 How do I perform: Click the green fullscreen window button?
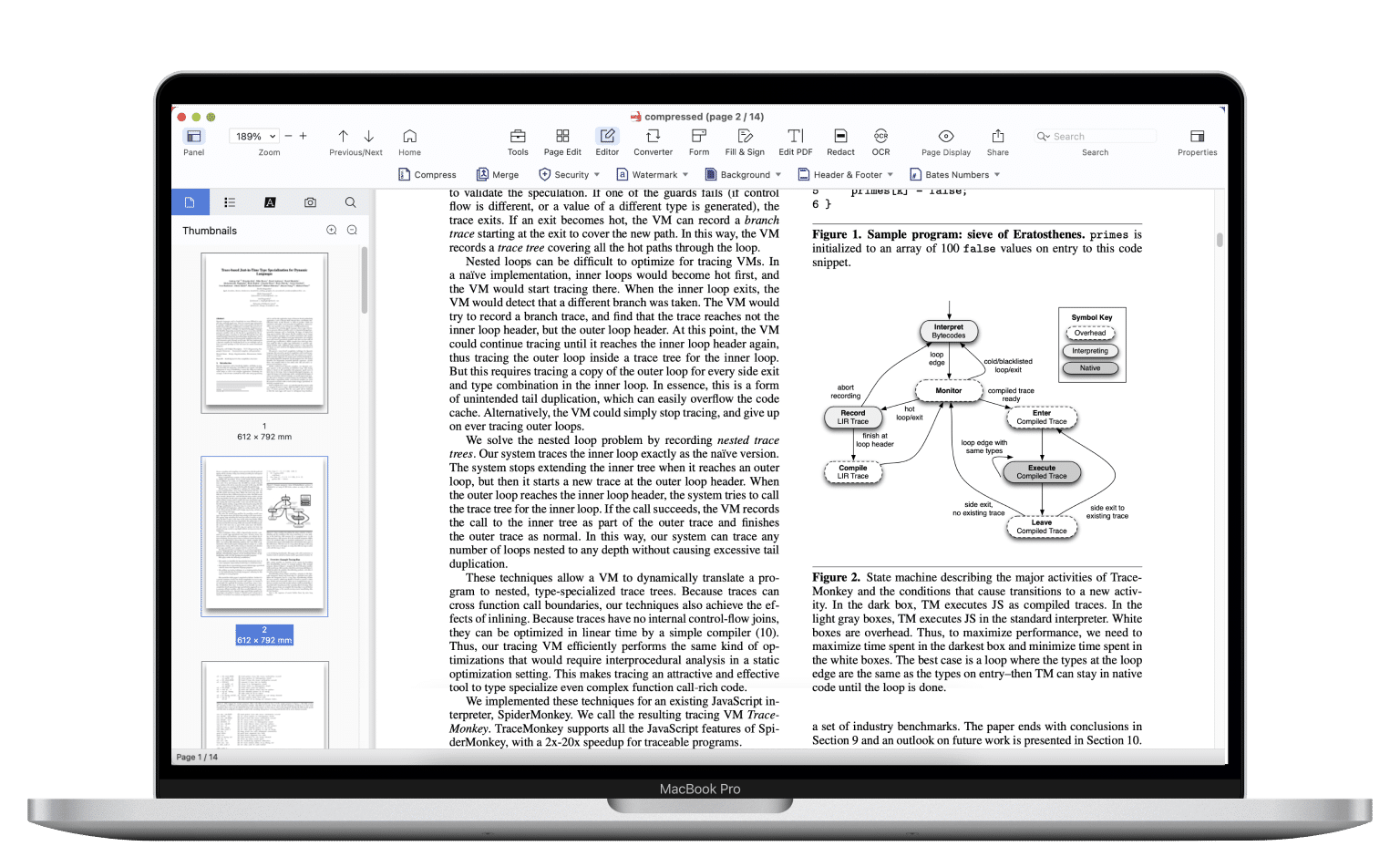click(x=211, y=117)
